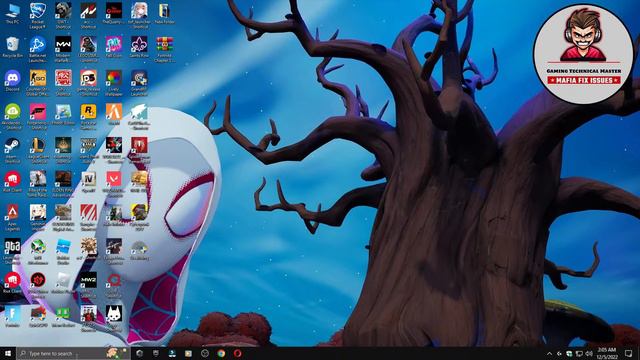The height and width of the screenshot is (360, 640).
Task: Open the taskbar volume control
Action: (589, 353)
